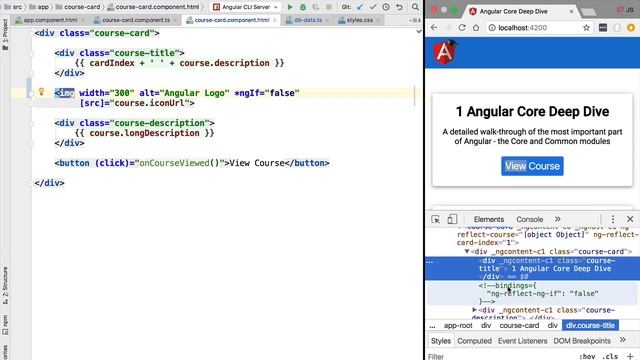Close the Angular Core Deep Dive browser tab
The width and height of the screenshot is (640, 360).
click(571, 11)
